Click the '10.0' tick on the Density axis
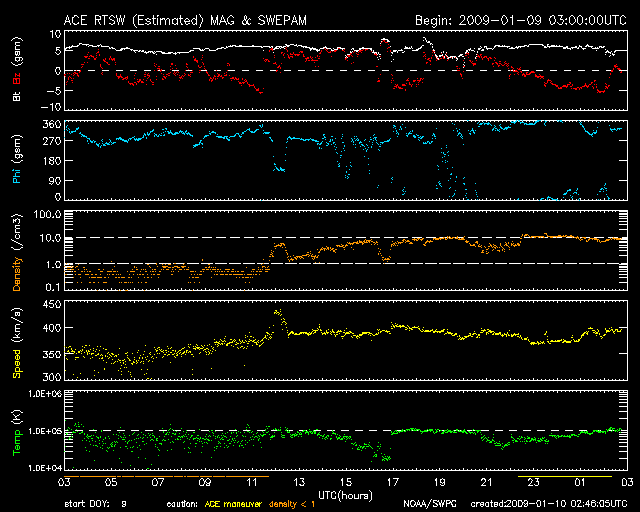Image resolution: width=640 pixels, height=512 pixels. [x=50, y=238]
